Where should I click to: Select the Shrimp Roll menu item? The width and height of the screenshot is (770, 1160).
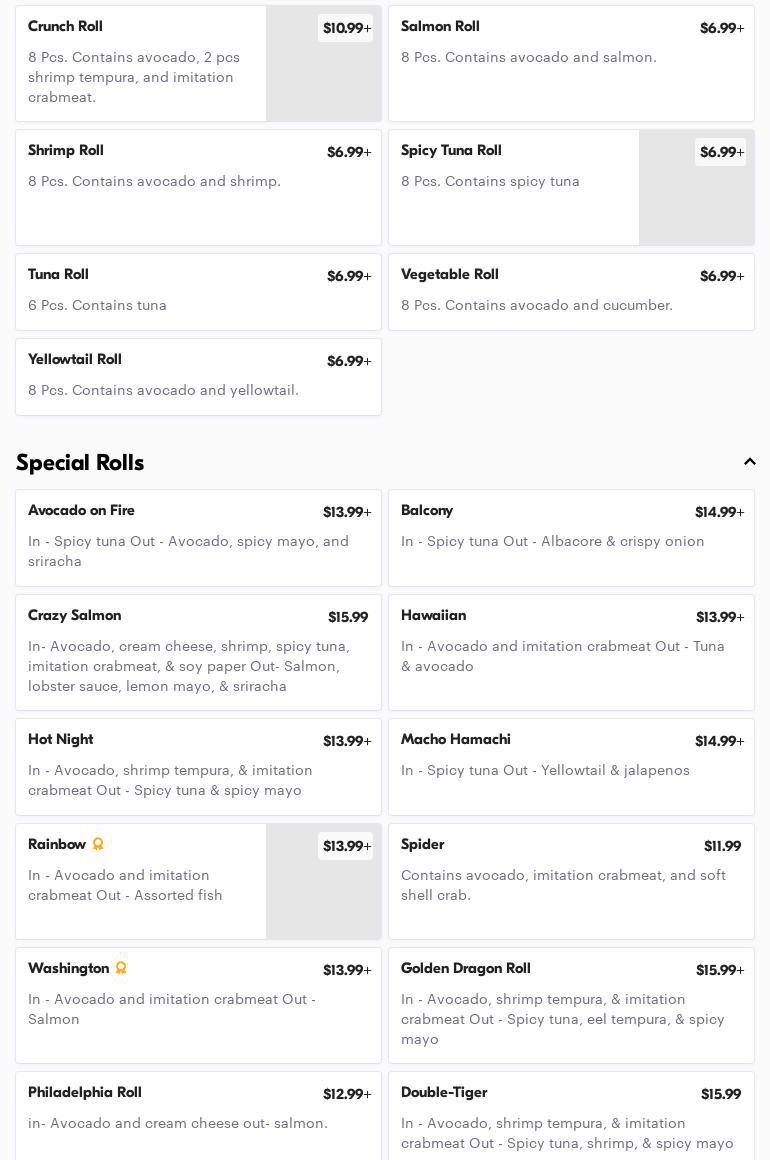pos(198,188)
